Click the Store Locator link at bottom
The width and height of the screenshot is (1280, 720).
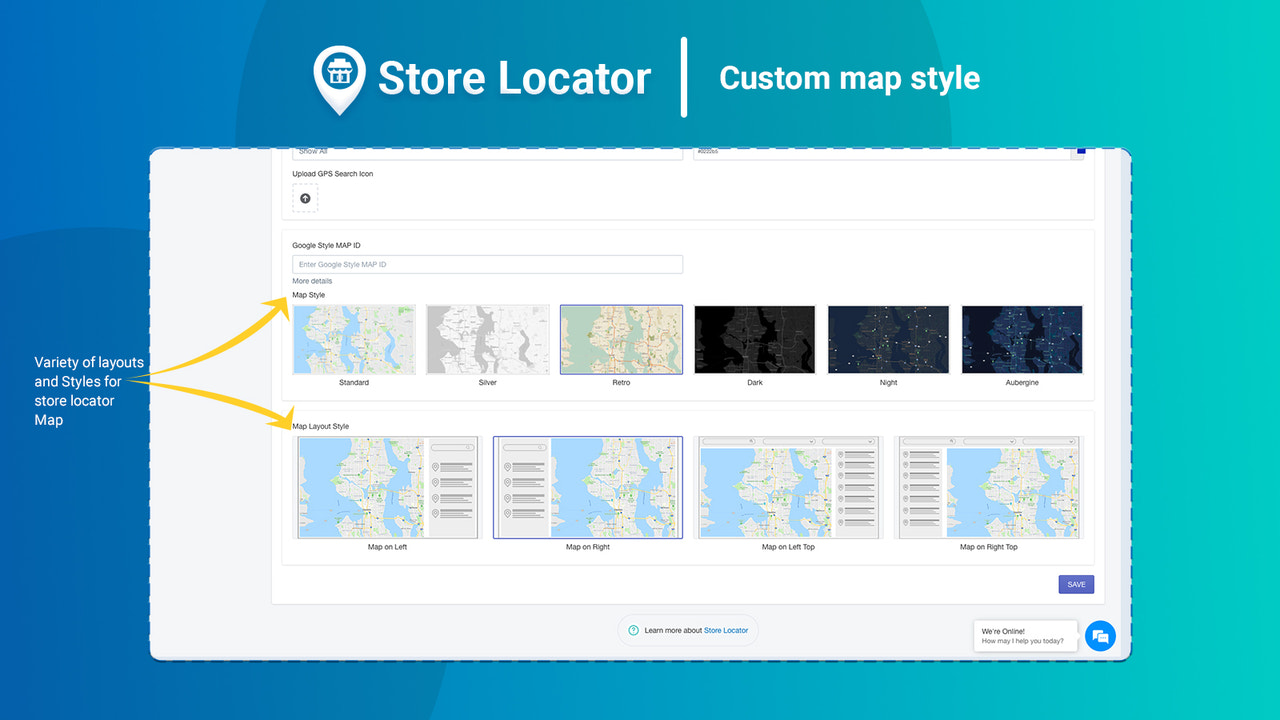[x=727, y=630]
